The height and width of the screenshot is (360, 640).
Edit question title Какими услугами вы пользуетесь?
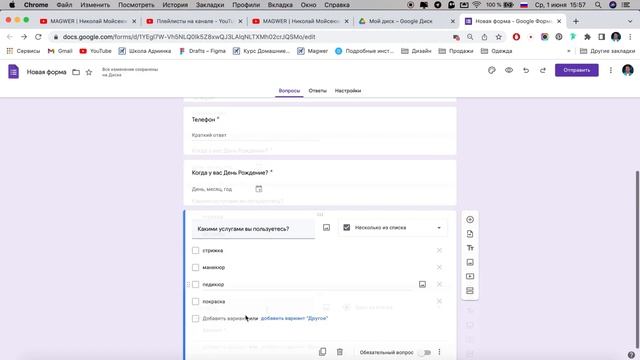(x=253, y=229)
